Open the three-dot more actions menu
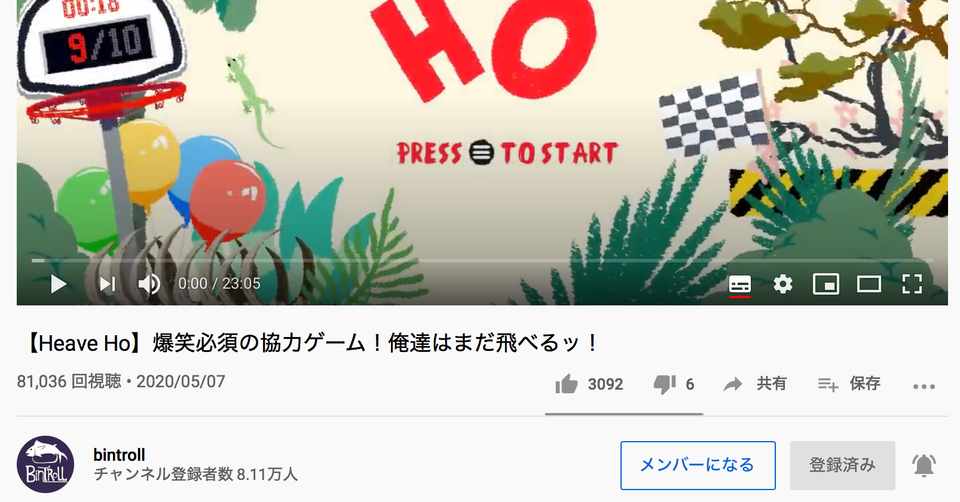960x502 pixels. click(x=923, y=386)
